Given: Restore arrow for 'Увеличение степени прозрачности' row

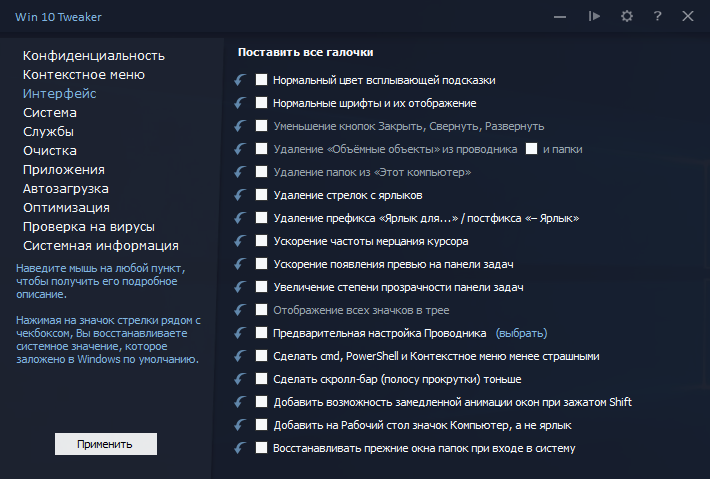Looking at the screenshot, I should [240, 287].
